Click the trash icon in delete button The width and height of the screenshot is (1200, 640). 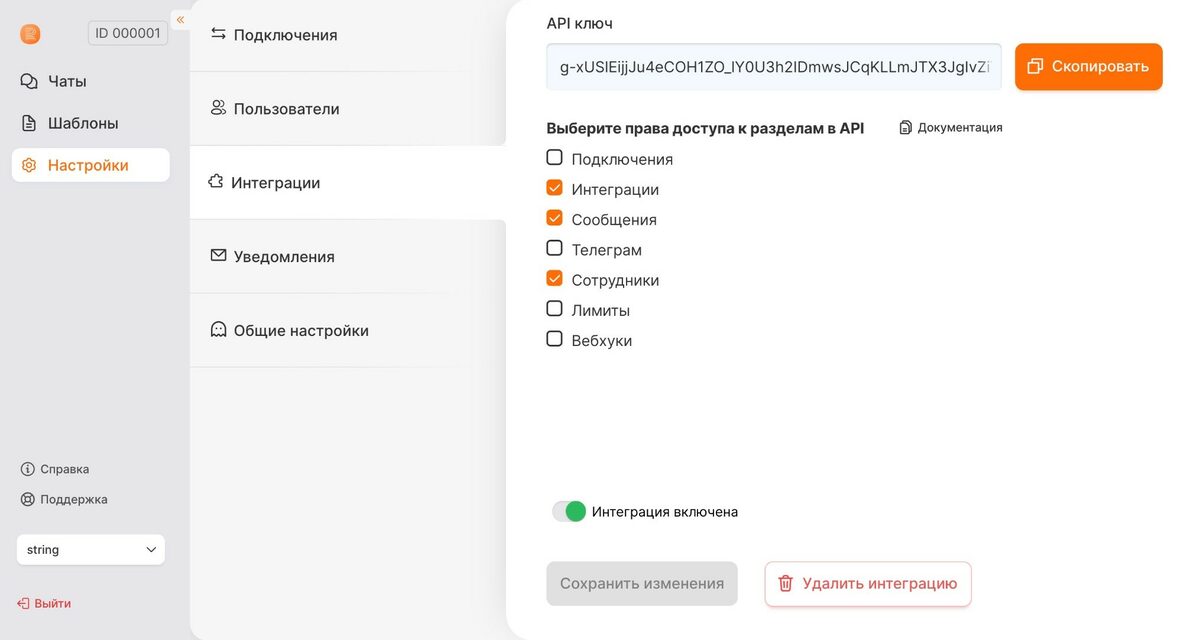786,583
